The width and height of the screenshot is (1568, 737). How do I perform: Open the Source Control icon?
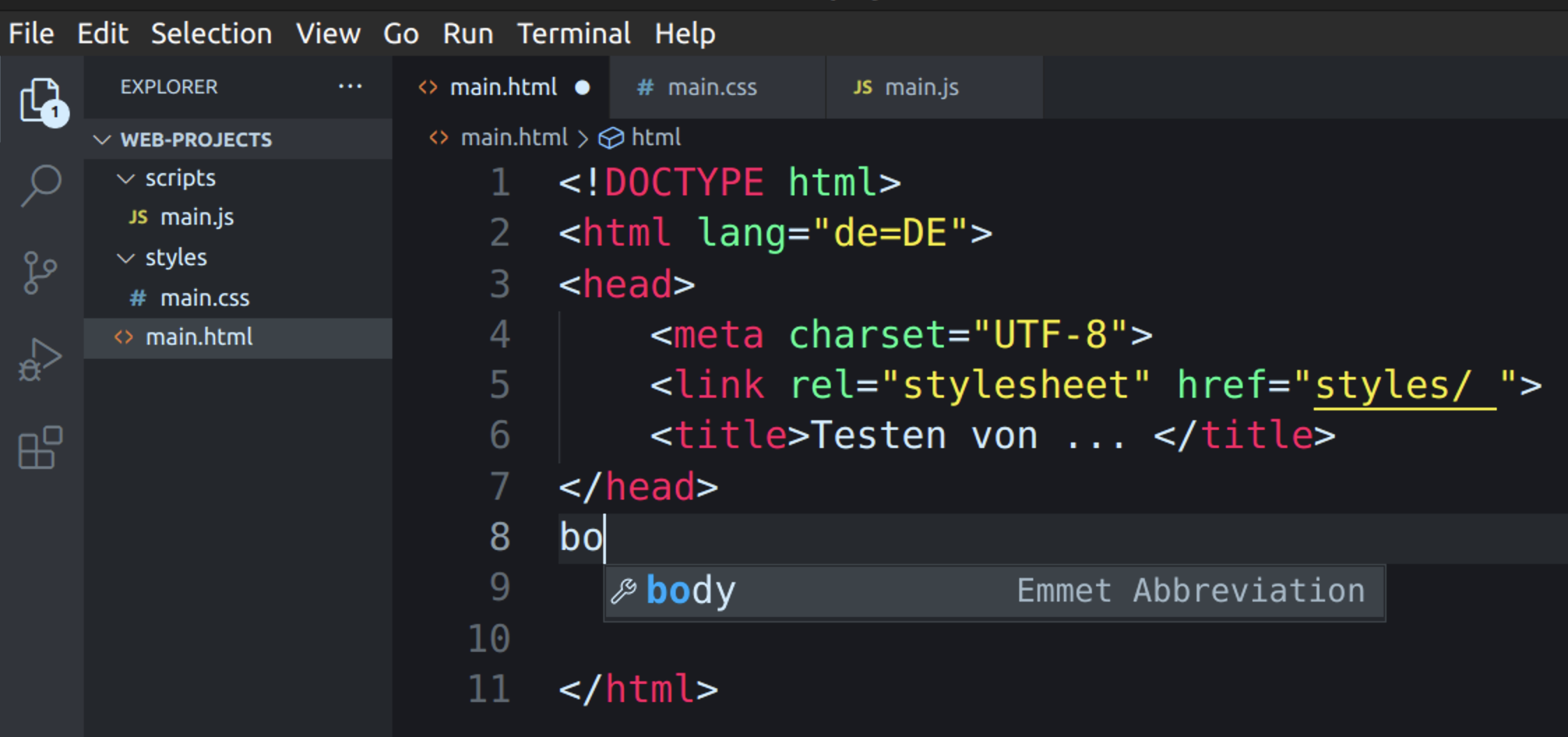[40, 272]
